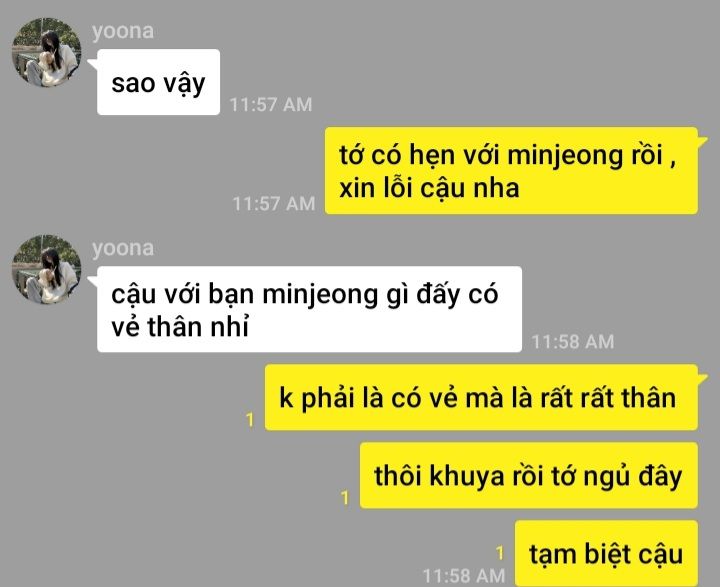Tap the unread count 1 beside 'thôi khuya rồi'
The width and height of the screenshot is (720, 587).
345,497
